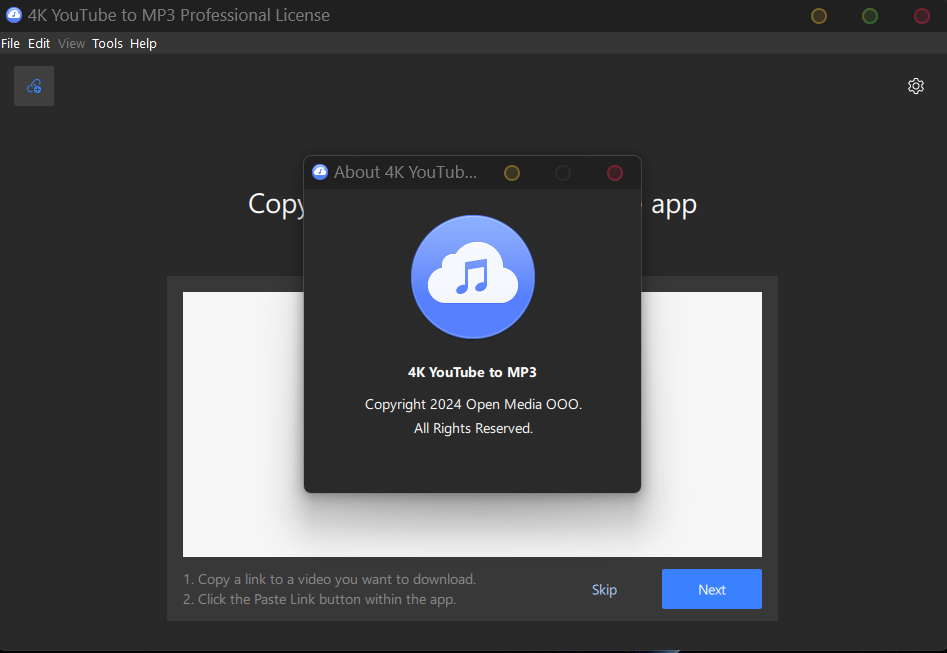Click the small app icon in About dialog title
Viewport: 947px width, 653px height.
(319, 172)
